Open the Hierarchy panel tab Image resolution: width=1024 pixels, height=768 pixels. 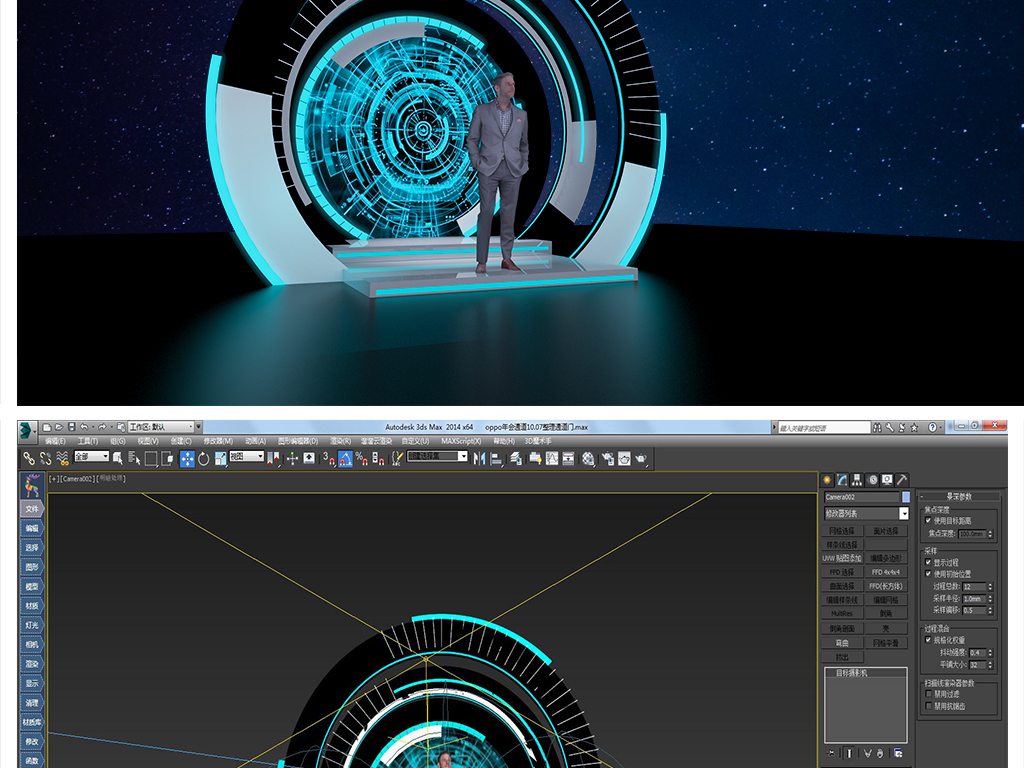coord(857,480)
